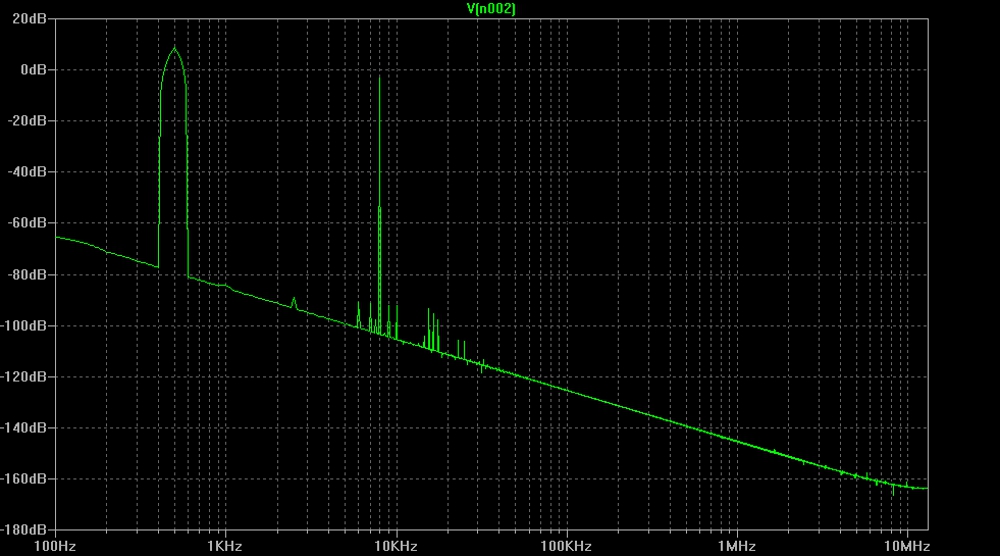Select the -20dB axis tick label
Viewport: 1000px width, 556px height.
tap(31, 121)
